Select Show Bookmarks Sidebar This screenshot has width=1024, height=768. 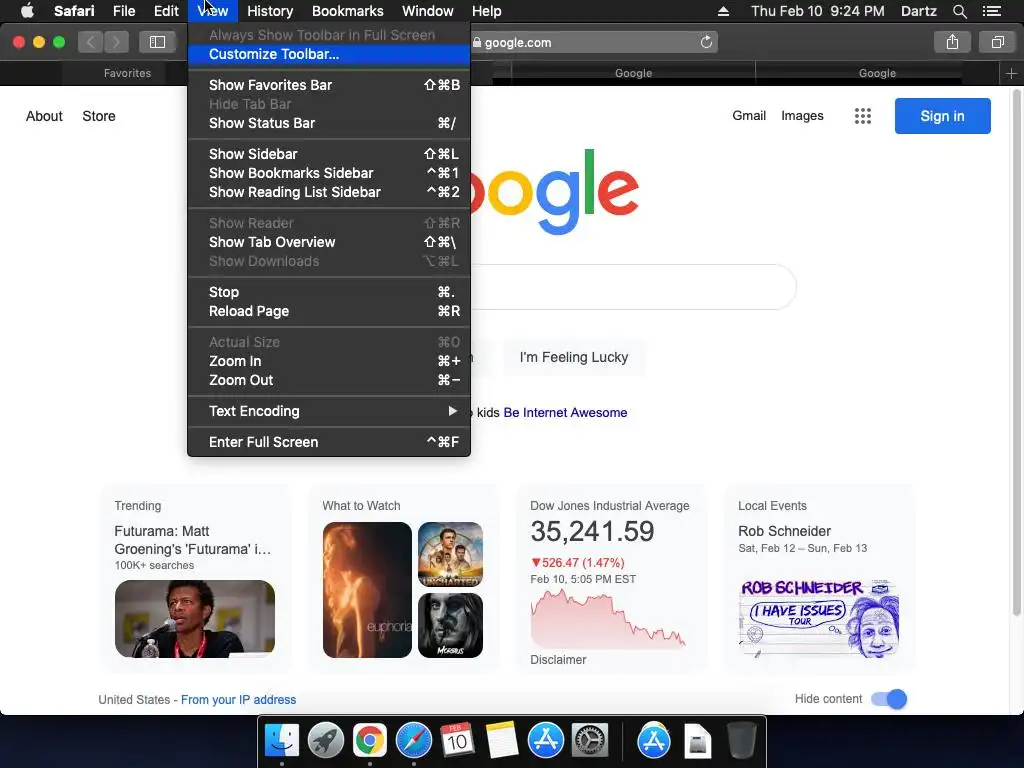(x=329, y=173)
